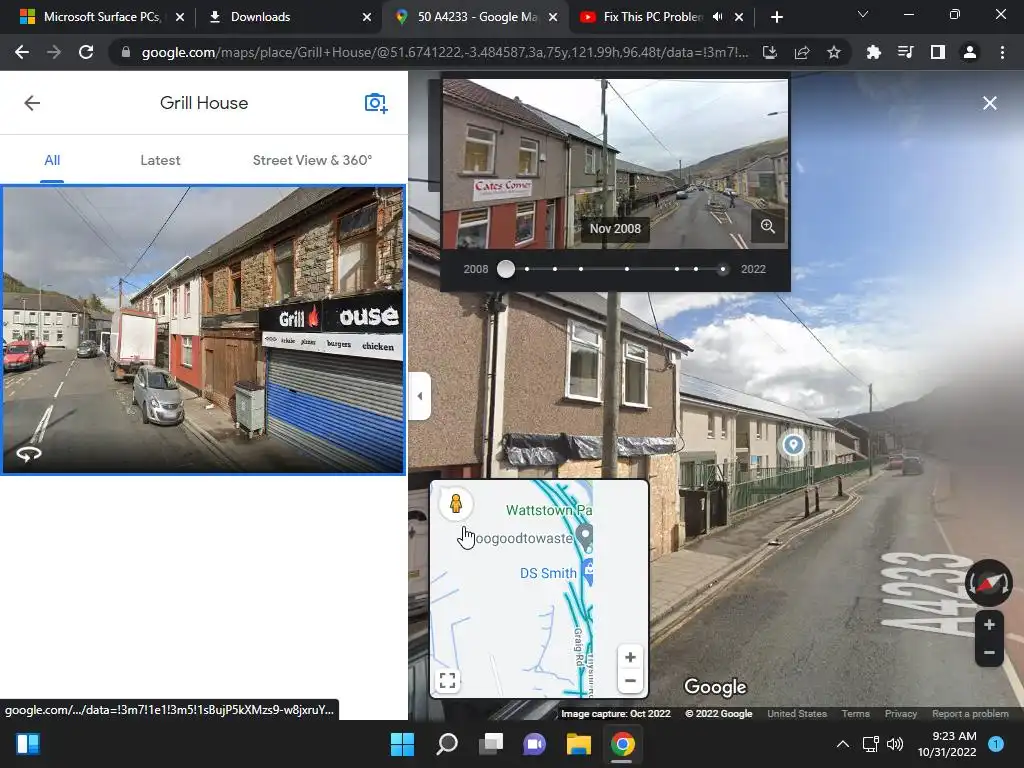
Task: Bookmark this page with star
Action: point(834,52)
